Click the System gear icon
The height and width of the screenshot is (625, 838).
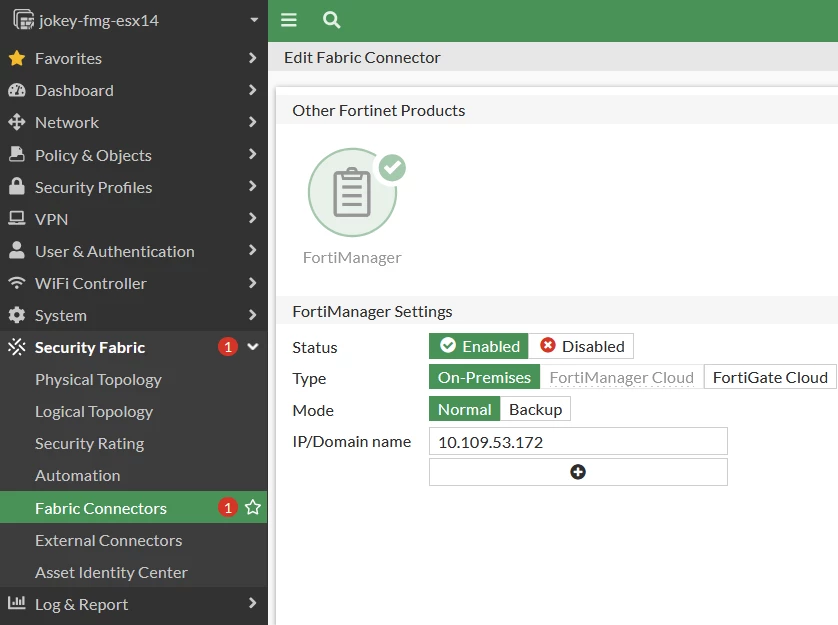[17, 315]
